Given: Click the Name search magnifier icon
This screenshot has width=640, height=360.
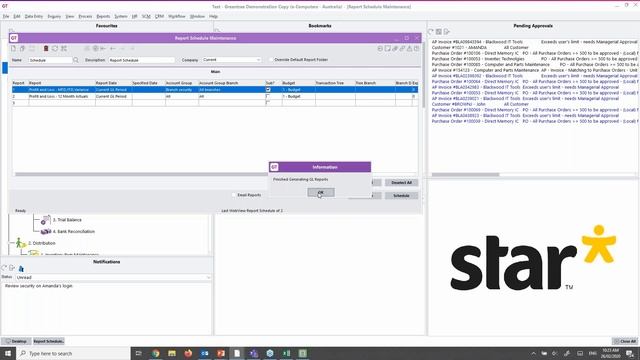Looking at the screenshot, I should click(x=76, y=60).
